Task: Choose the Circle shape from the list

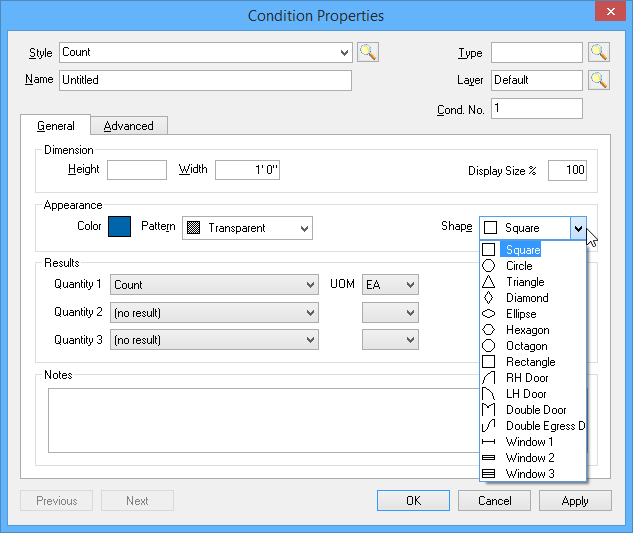Action: point(533,266)
